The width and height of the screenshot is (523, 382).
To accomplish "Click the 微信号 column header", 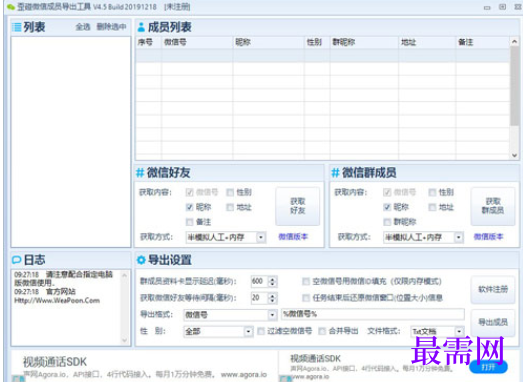I will coord(197,42).
